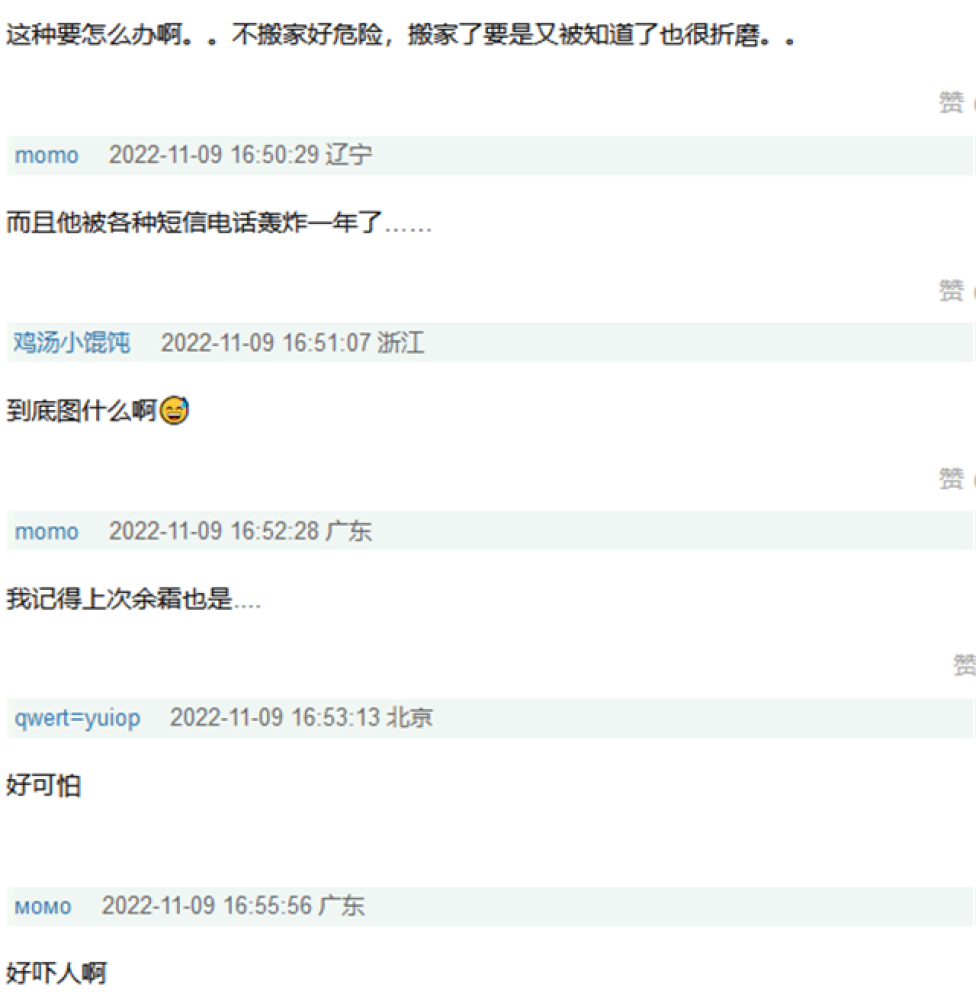Viewport: 976px width, 1000px height.
Task: Click the 浙江 location label
Action: pos(401,343)
